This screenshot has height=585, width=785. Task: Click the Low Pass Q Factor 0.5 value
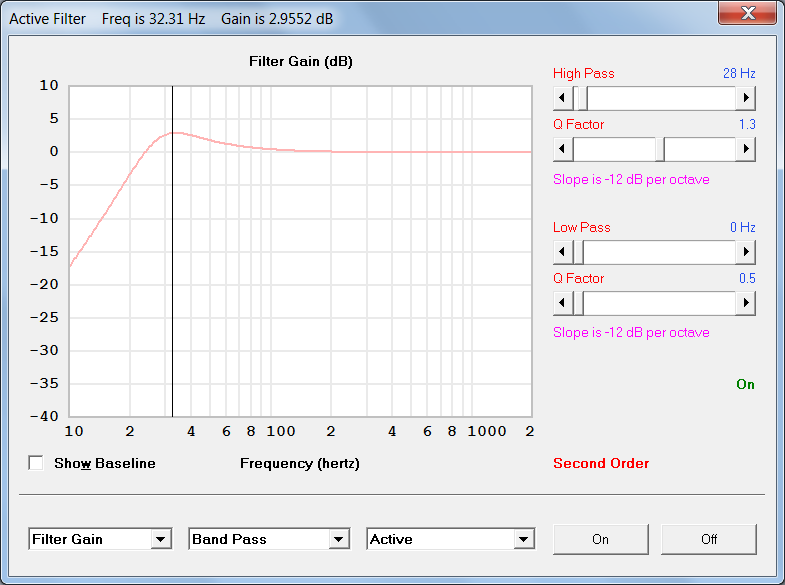747,279
